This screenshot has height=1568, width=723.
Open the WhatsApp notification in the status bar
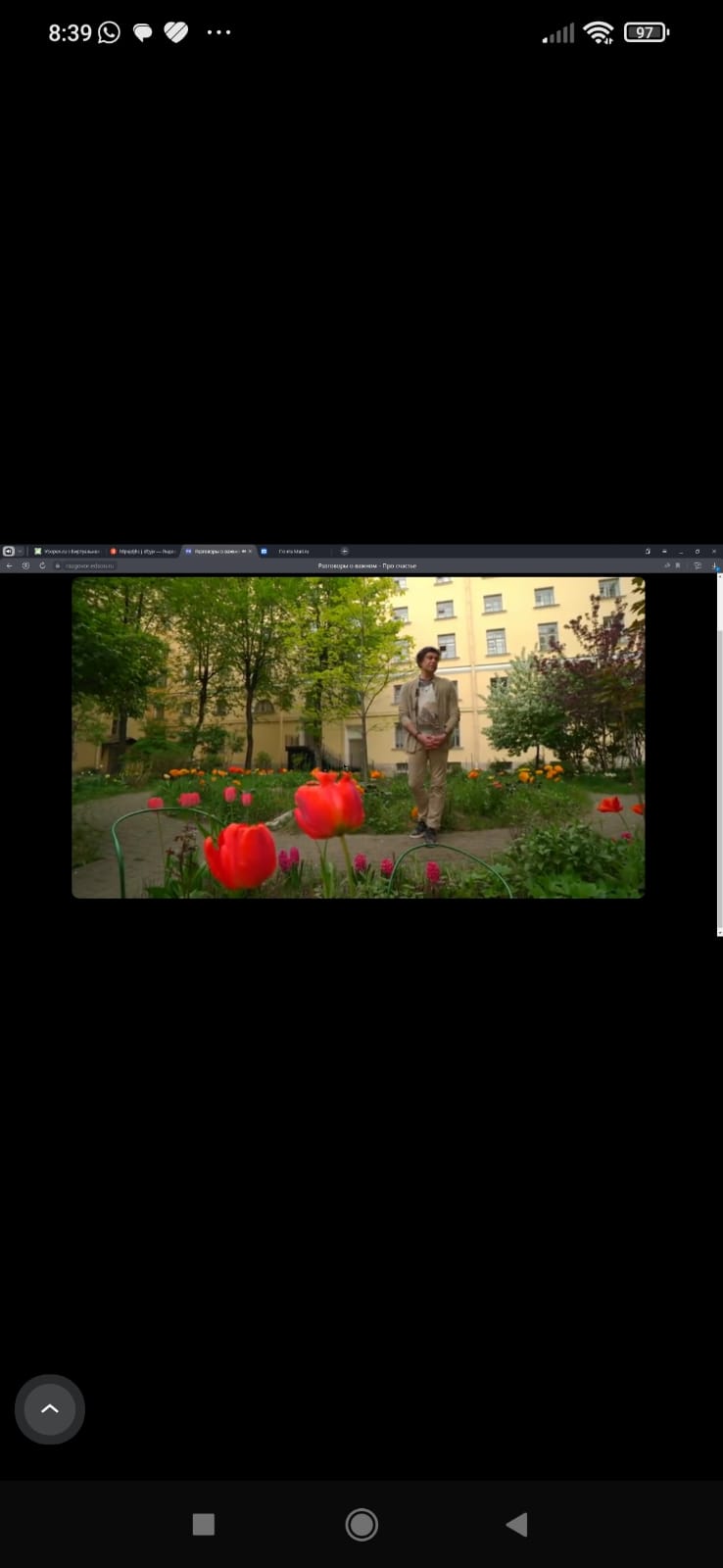(109, 32)
